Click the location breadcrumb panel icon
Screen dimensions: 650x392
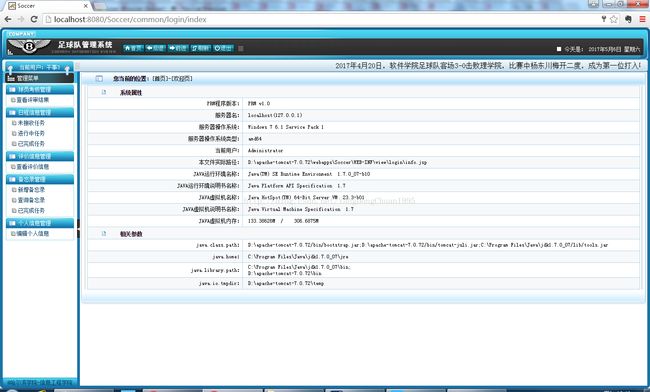point(99,78)
